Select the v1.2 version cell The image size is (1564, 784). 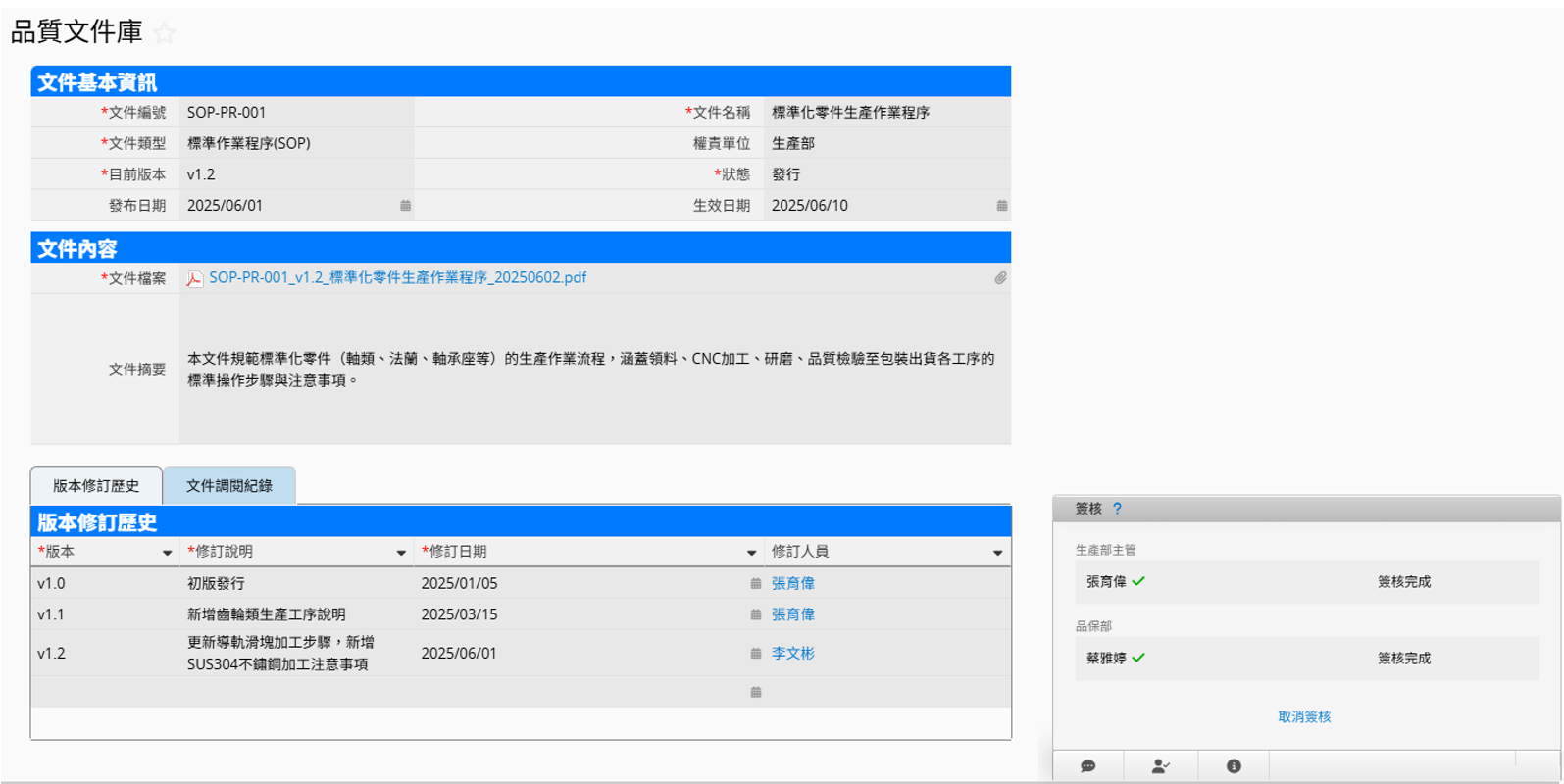coord(105,653)
